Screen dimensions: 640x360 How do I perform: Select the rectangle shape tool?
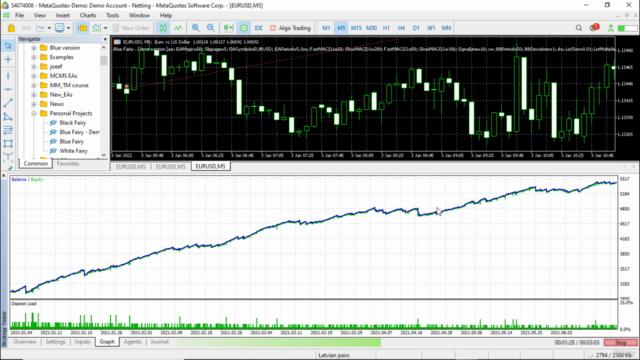point(8,144)
